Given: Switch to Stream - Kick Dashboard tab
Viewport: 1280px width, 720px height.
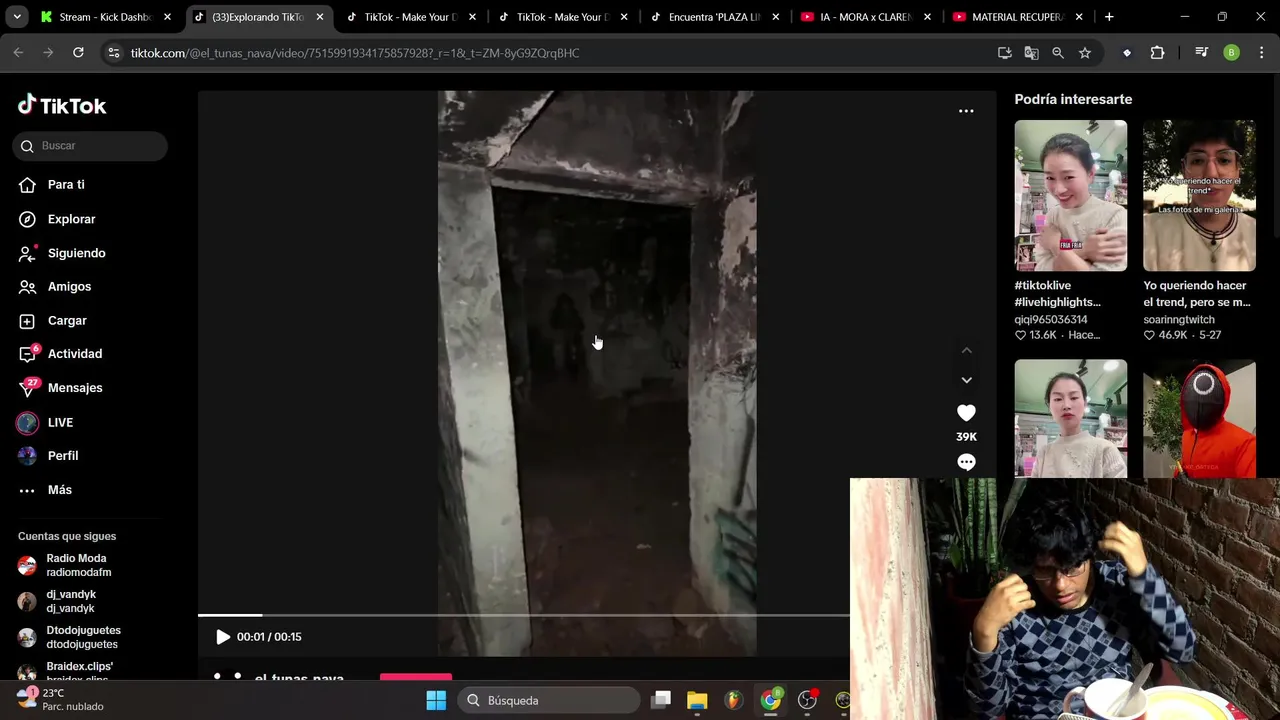Looking at the screenshot, I should click(x=105, y=17).
